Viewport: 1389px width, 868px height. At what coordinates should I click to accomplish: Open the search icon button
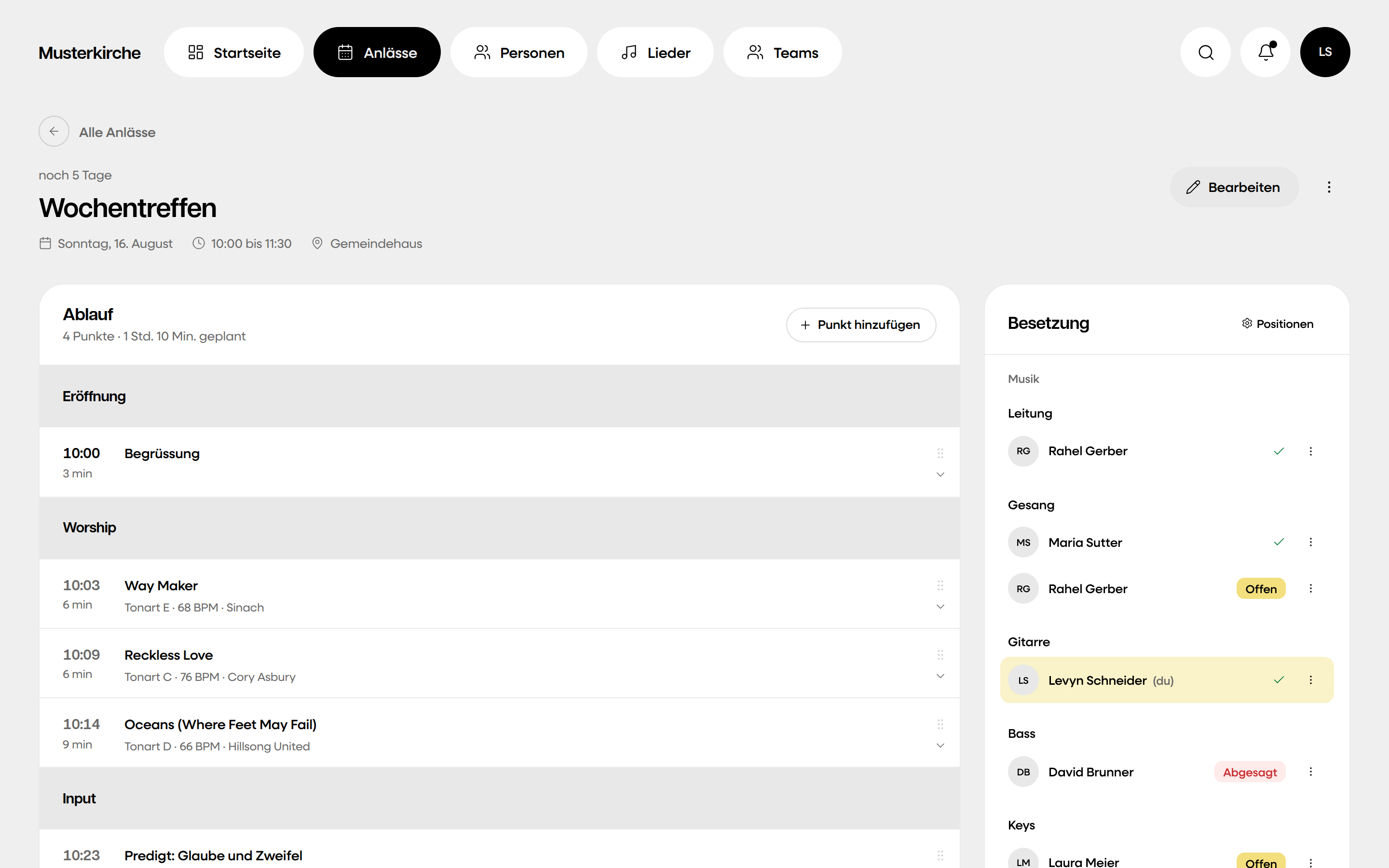click(1206, 52)
